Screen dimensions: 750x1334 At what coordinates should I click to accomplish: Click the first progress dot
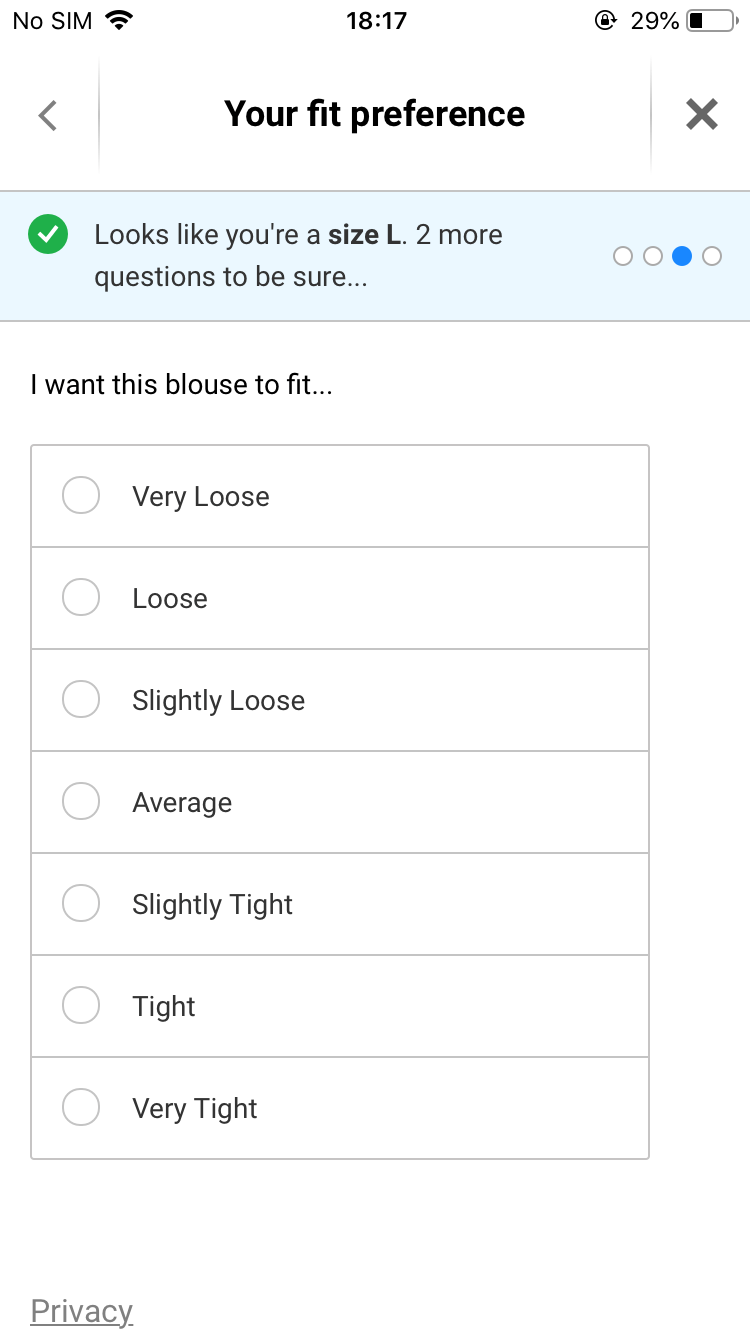623,257
